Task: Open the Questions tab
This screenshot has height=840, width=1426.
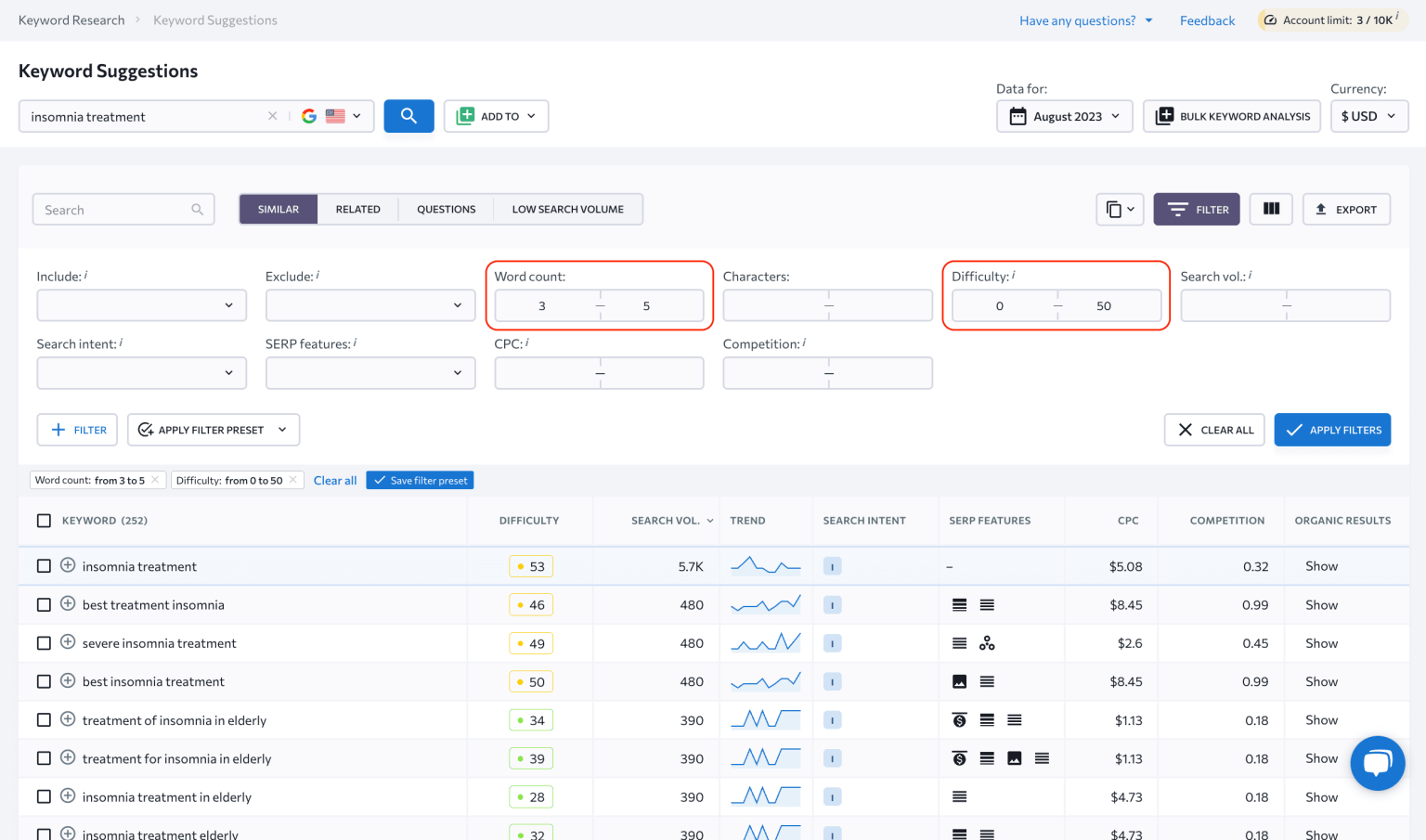Action: click(446, 209)
